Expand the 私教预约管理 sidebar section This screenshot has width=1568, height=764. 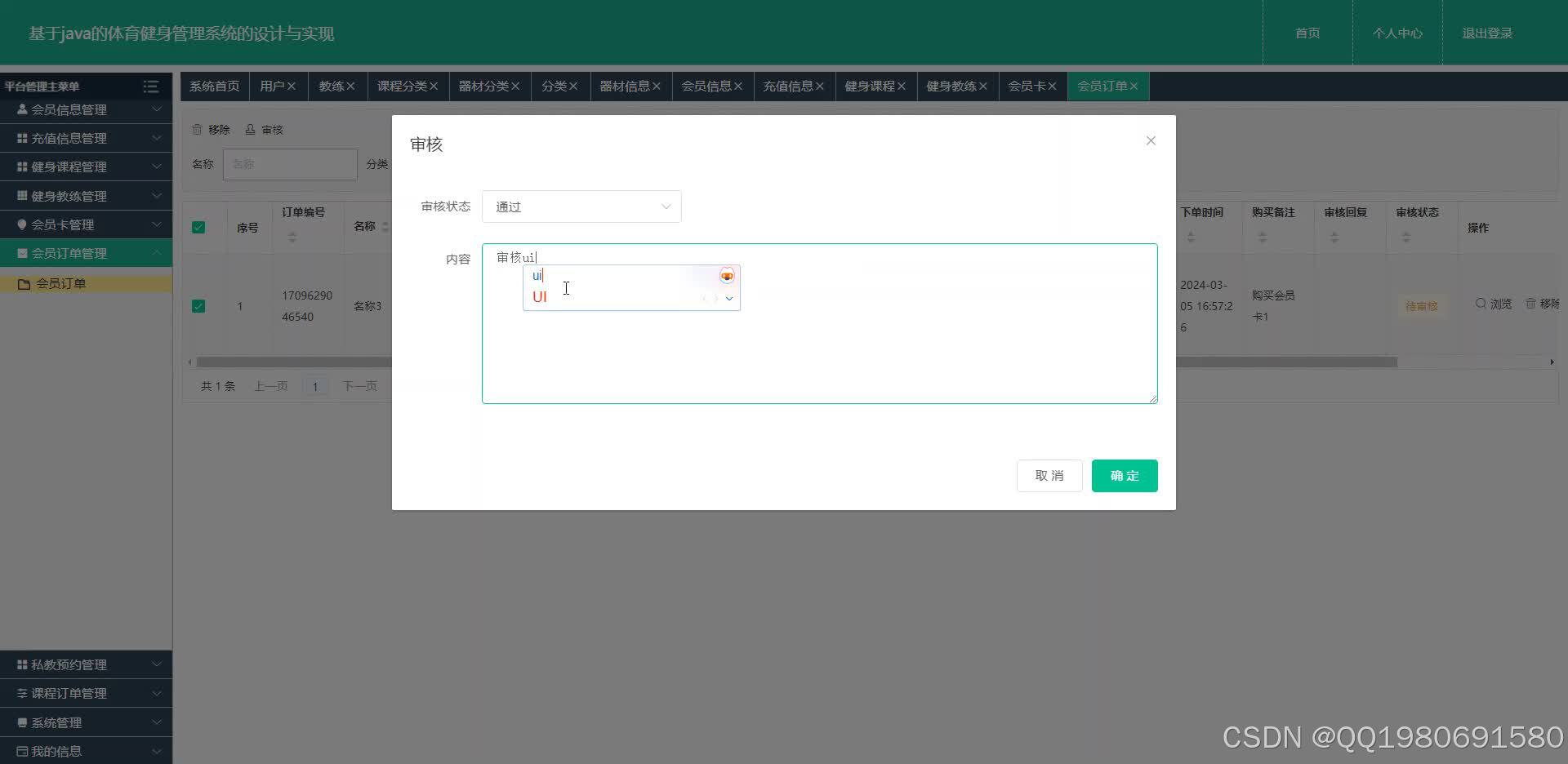(157, 664)
